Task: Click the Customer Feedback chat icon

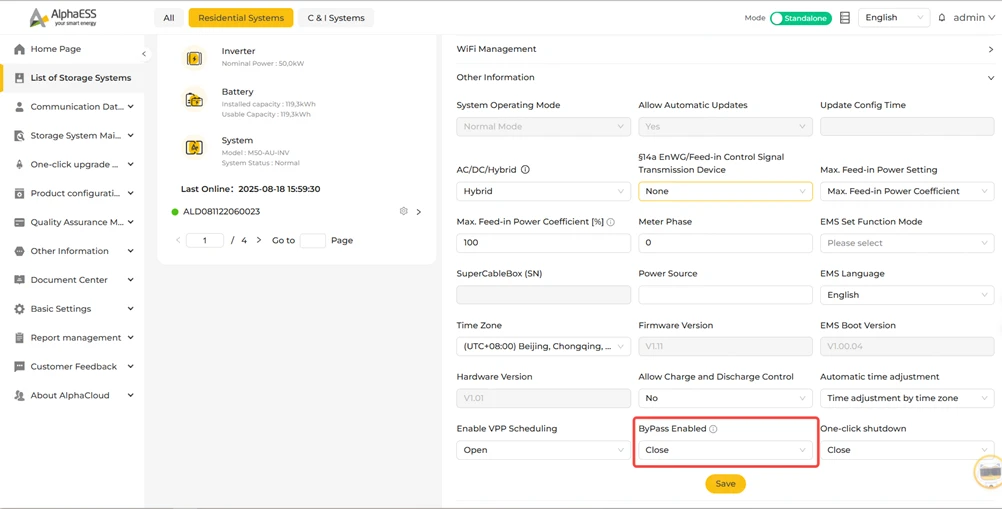Action: click(19, 367)
